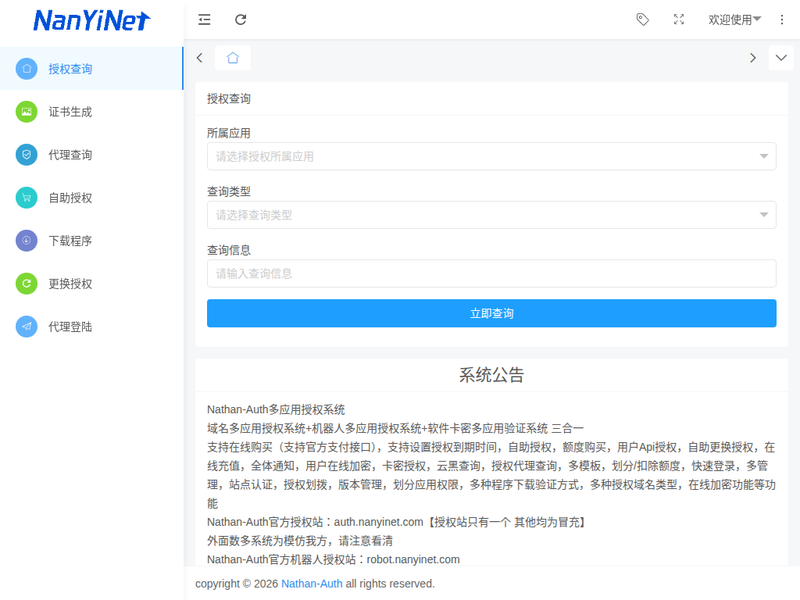Click the arrow of the 请选择查询类型 select
This screenshot has height=600, width=800.
pyautogui.click(x=764, y=215)
